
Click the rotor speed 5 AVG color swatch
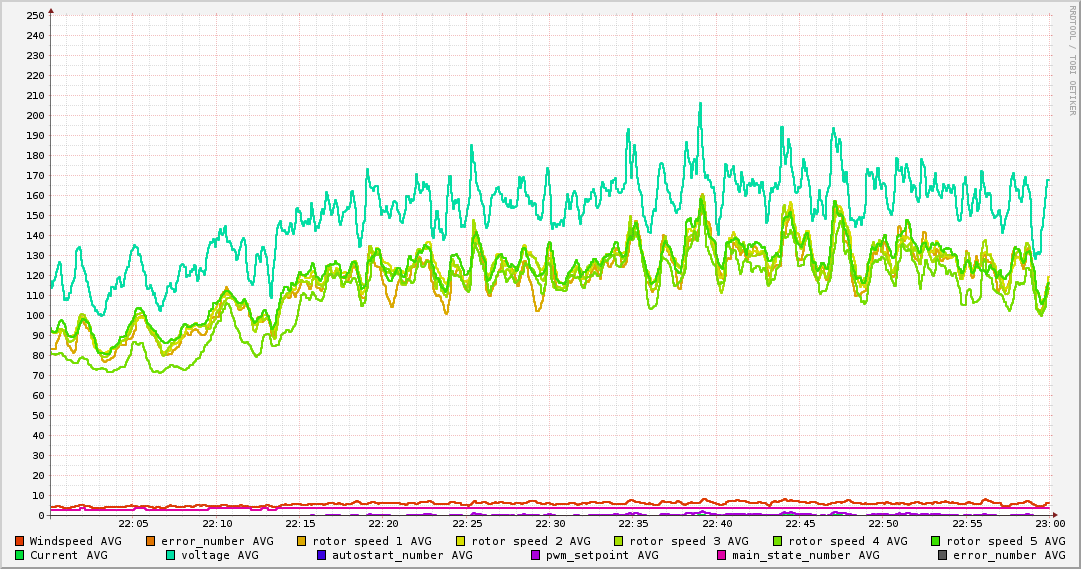tap(936, 541)
